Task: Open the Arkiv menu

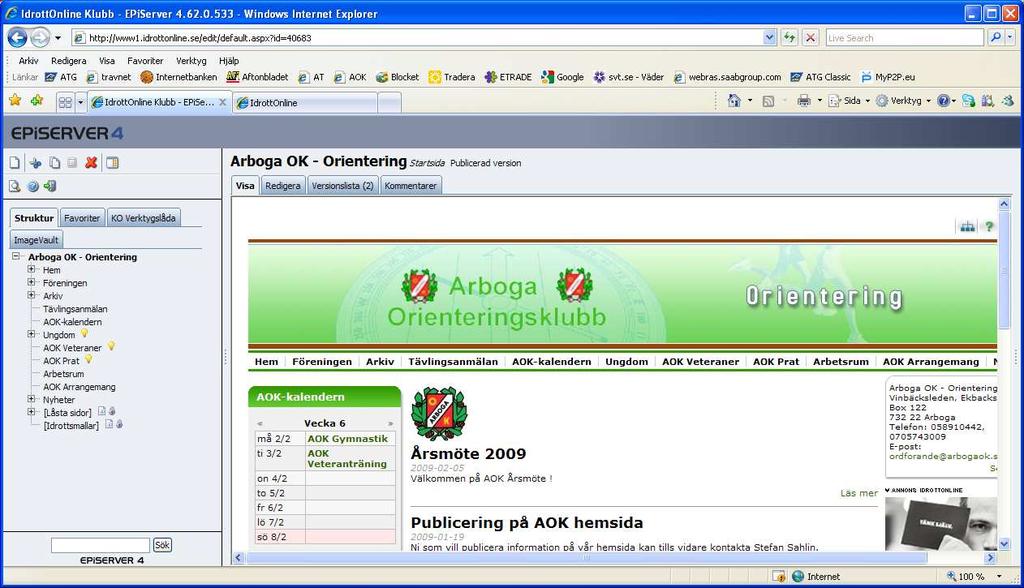Action: [28, 60]
